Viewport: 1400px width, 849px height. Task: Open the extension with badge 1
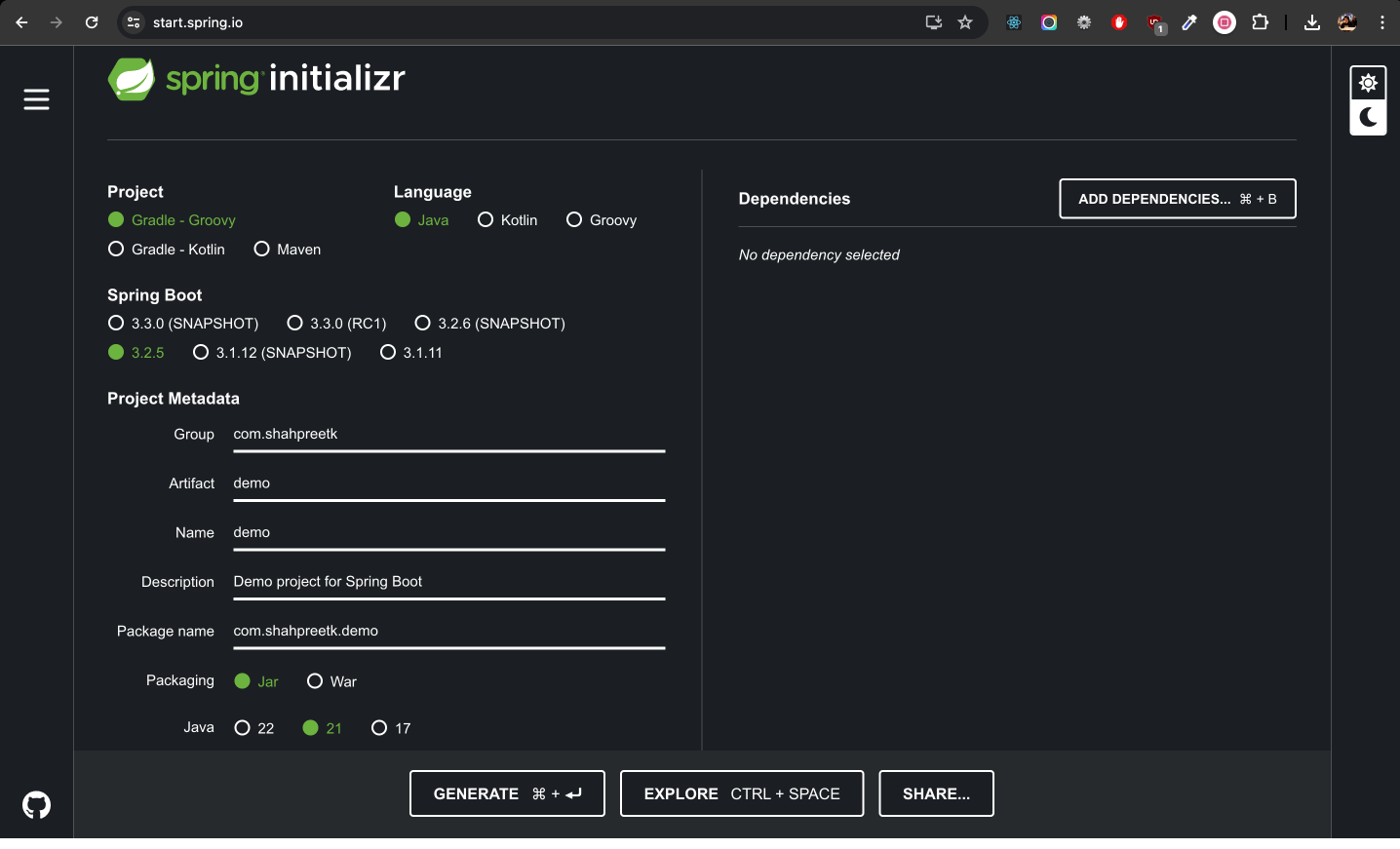1155,23
